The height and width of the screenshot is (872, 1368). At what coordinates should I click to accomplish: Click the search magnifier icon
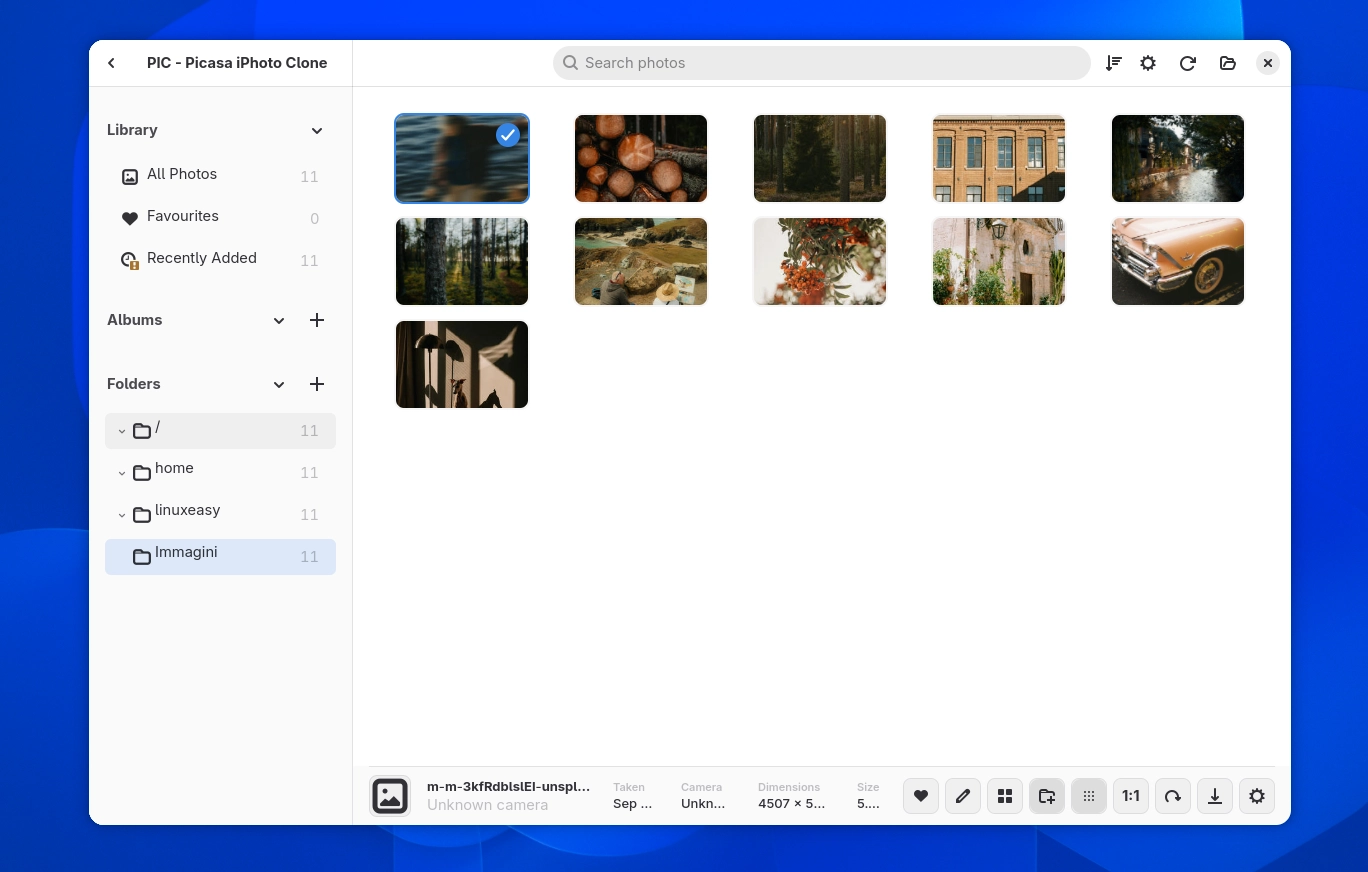click(x=570, y=63)
